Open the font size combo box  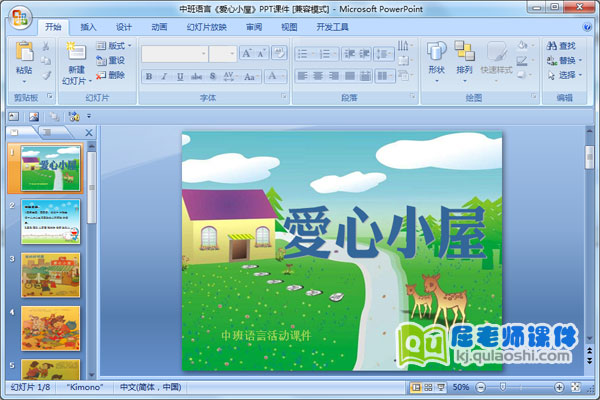(223, 54)
